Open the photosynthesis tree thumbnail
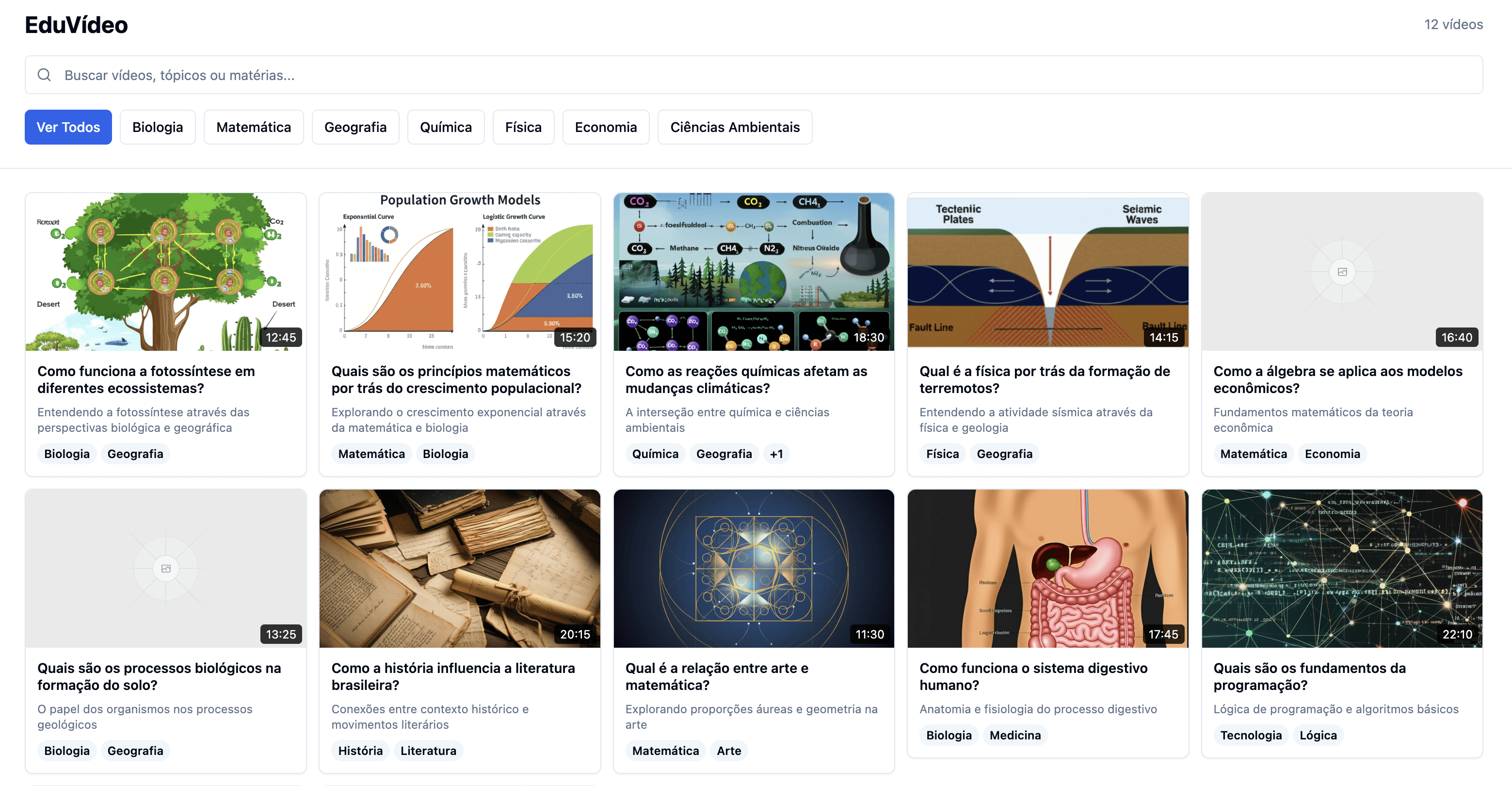 pos(166,271)
